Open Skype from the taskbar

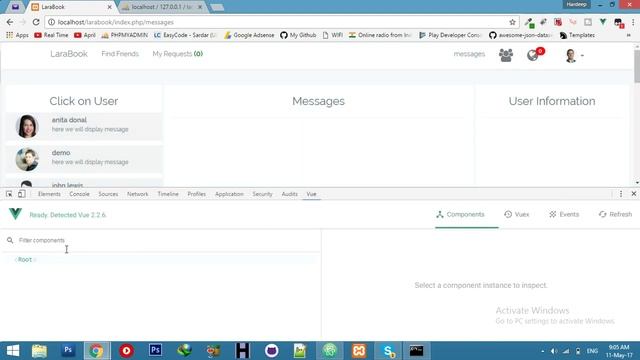pos(388,351)
